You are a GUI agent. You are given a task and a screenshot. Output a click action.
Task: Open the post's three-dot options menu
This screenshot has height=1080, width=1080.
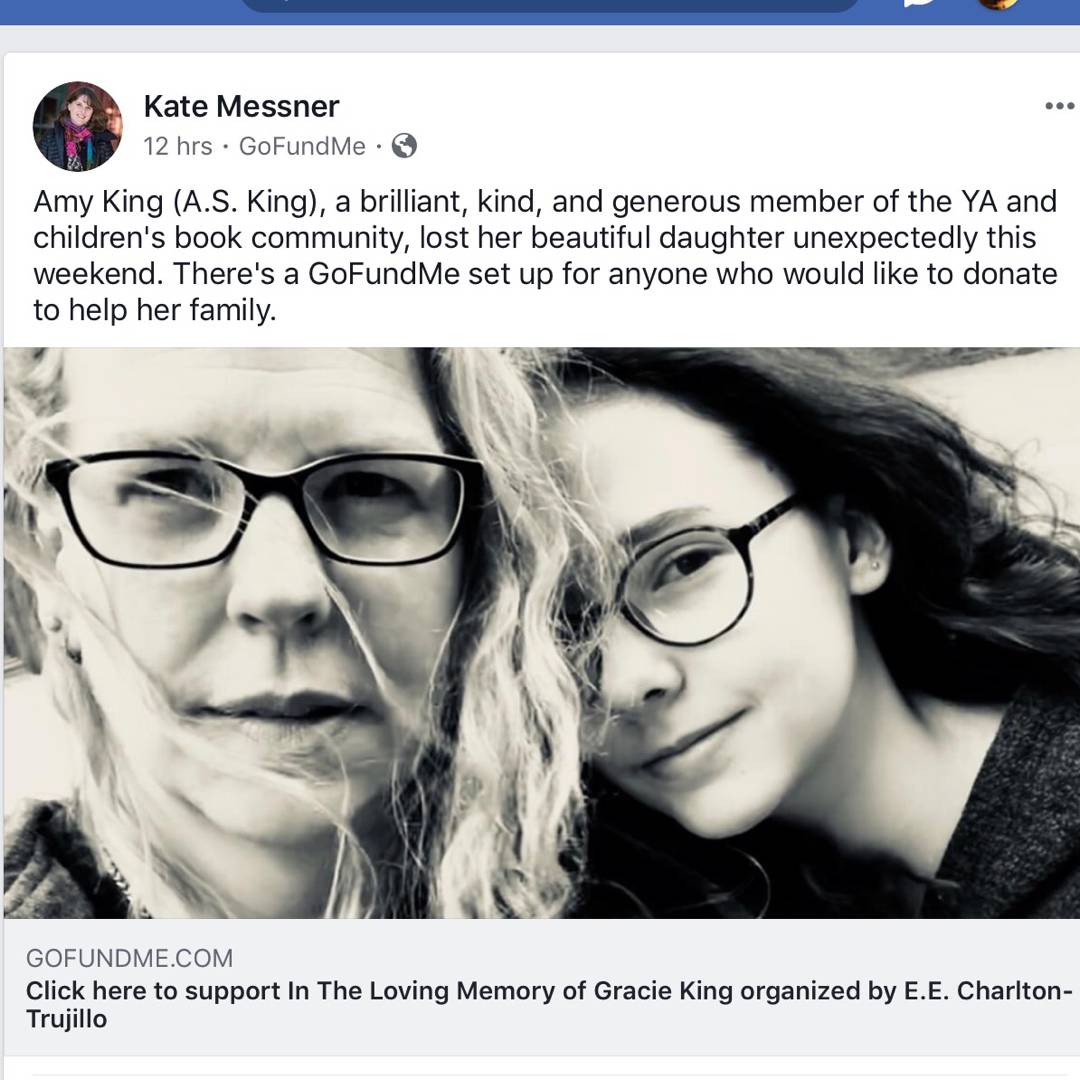pos(1058,106)
